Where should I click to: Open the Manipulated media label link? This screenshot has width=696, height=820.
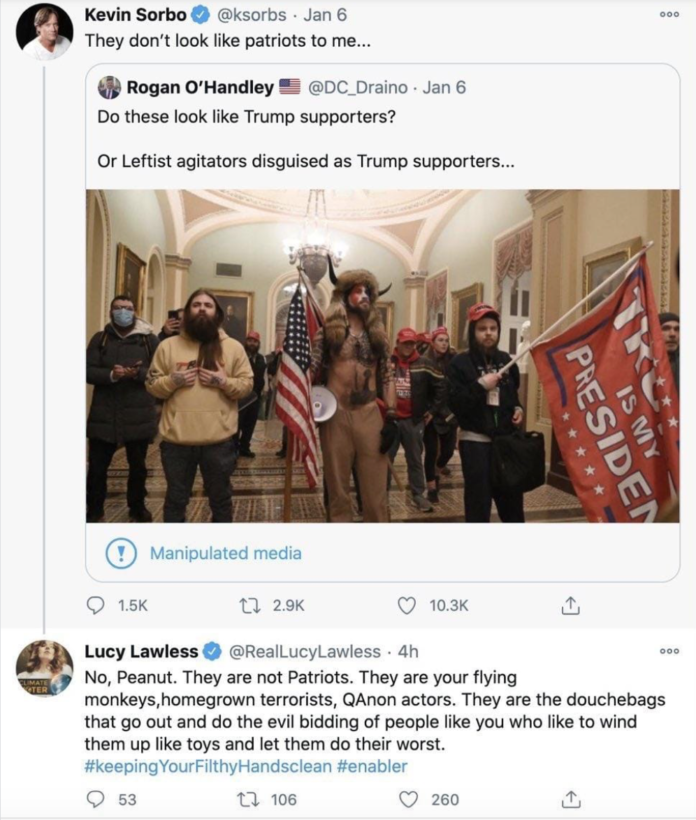(225, 553)
